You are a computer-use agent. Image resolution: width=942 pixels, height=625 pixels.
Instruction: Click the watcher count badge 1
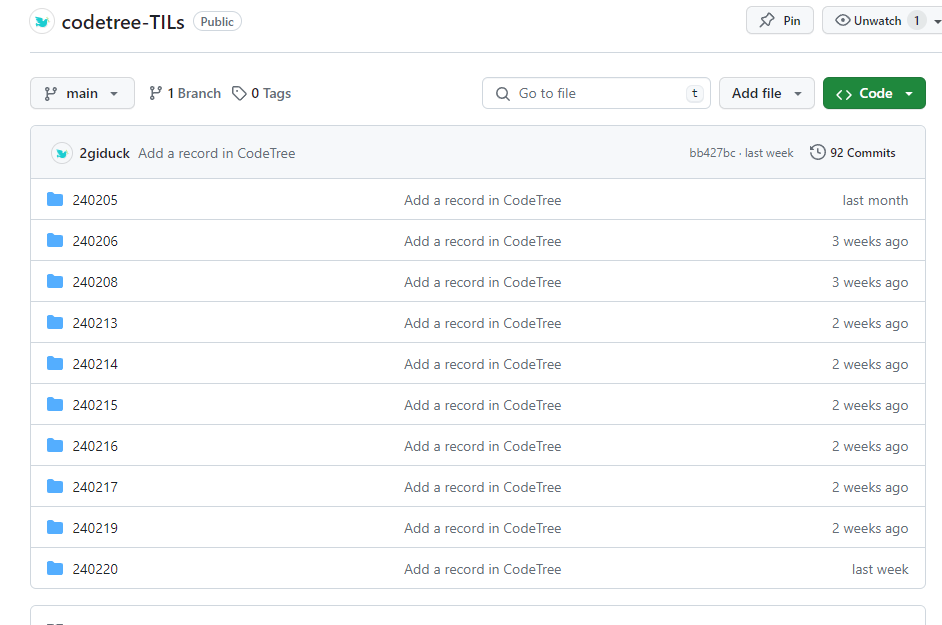click(917, 21)
